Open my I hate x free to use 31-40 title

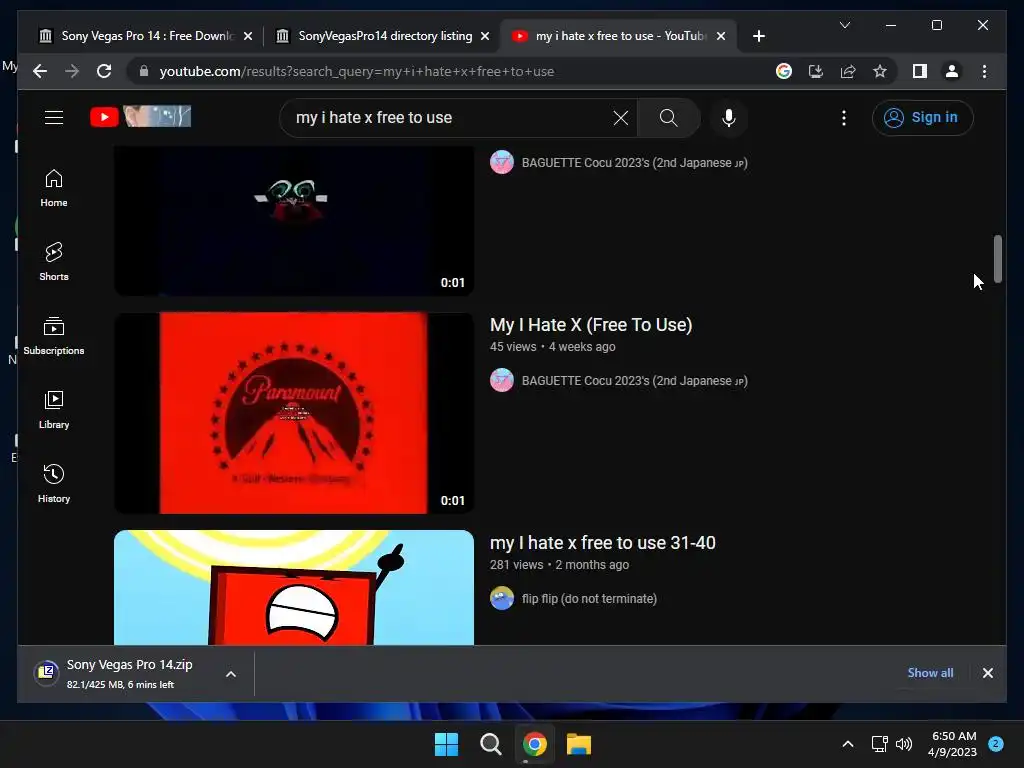[603, 543]
